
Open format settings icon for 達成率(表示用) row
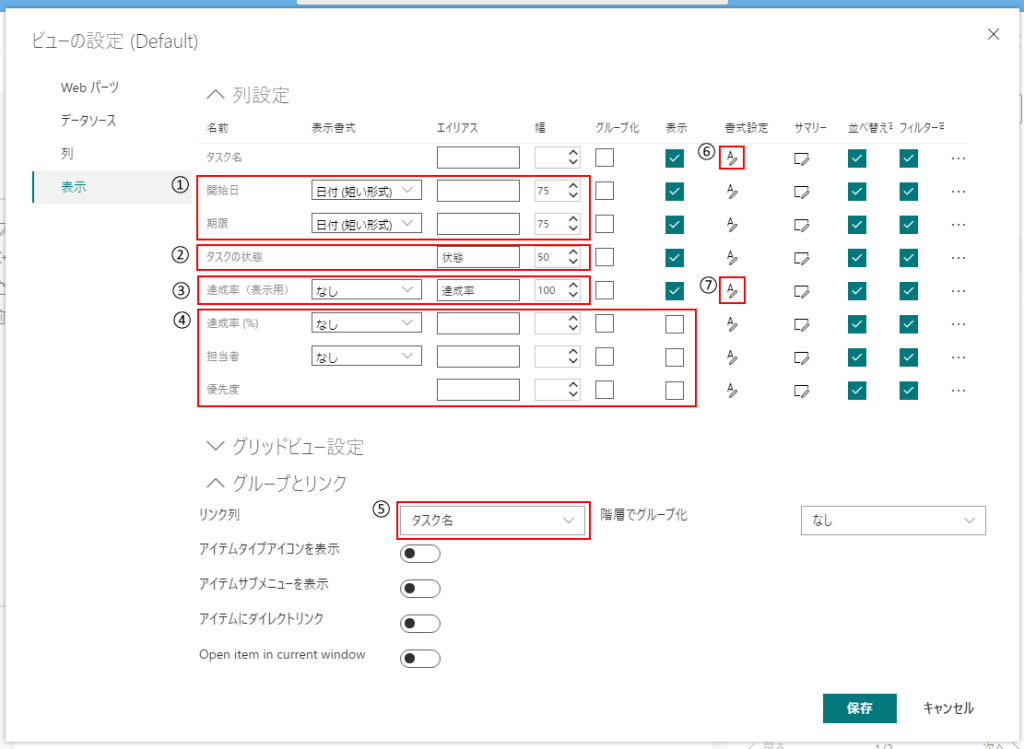732,290
